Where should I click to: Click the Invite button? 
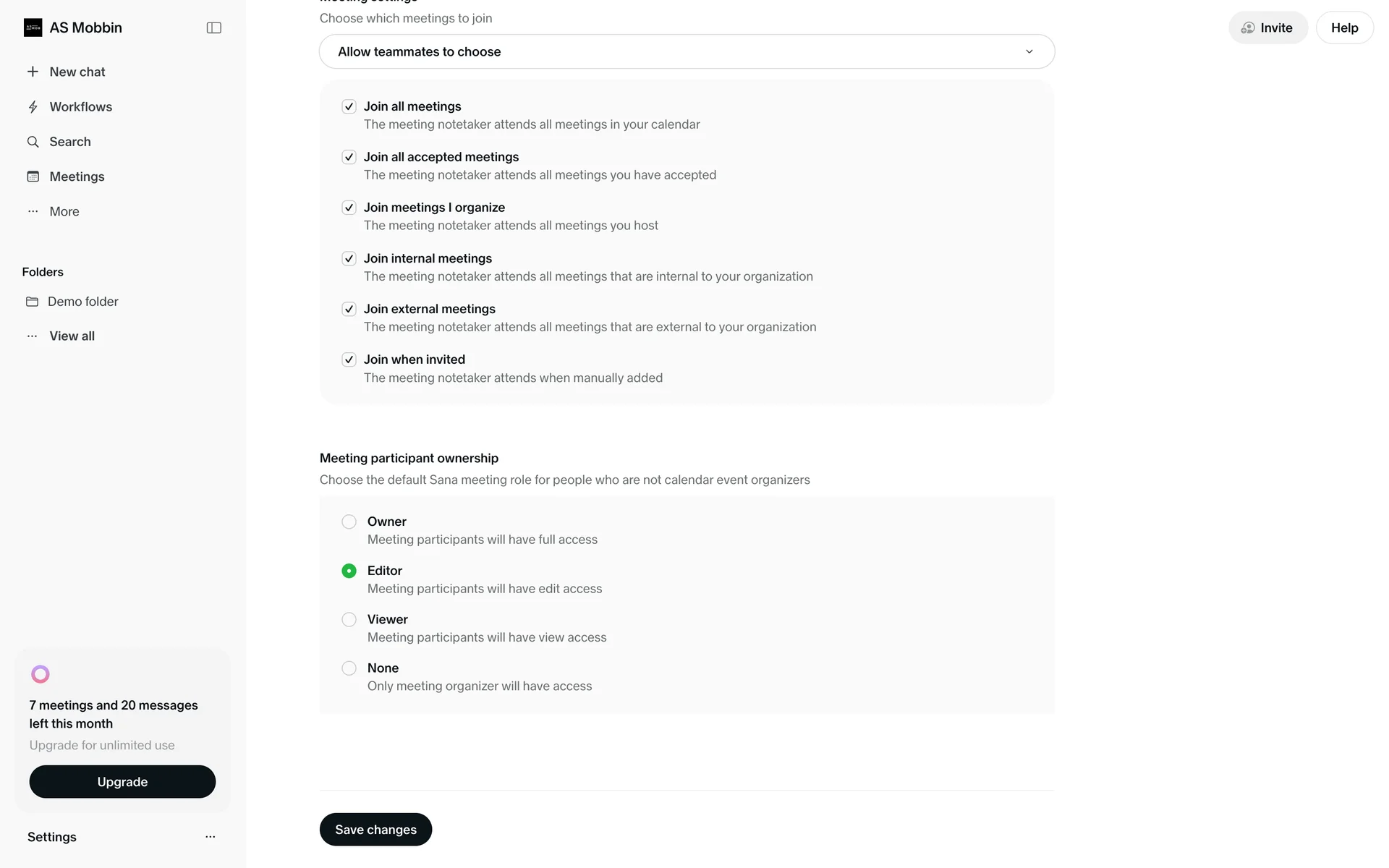1267,27
